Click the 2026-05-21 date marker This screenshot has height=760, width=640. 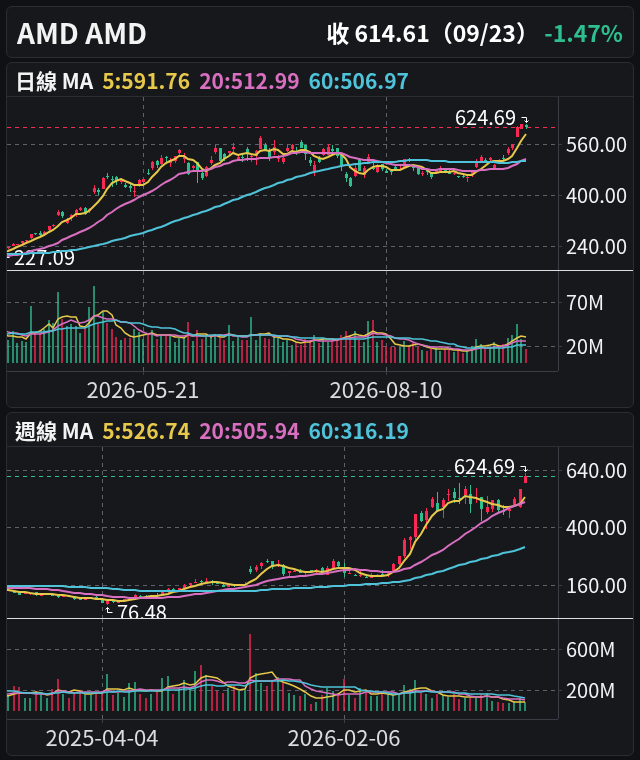[x=143, y=390]
